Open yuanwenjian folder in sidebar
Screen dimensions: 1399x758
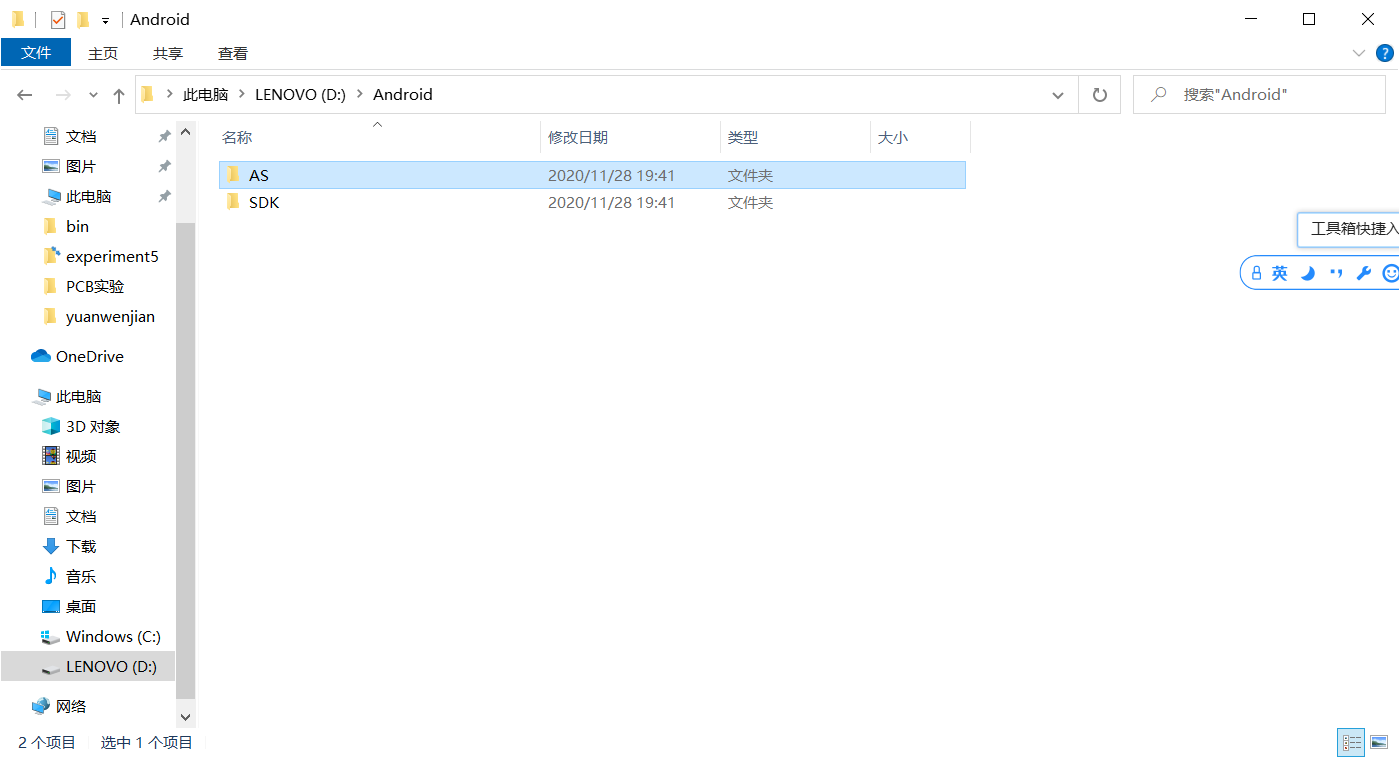tap(110, 316)
